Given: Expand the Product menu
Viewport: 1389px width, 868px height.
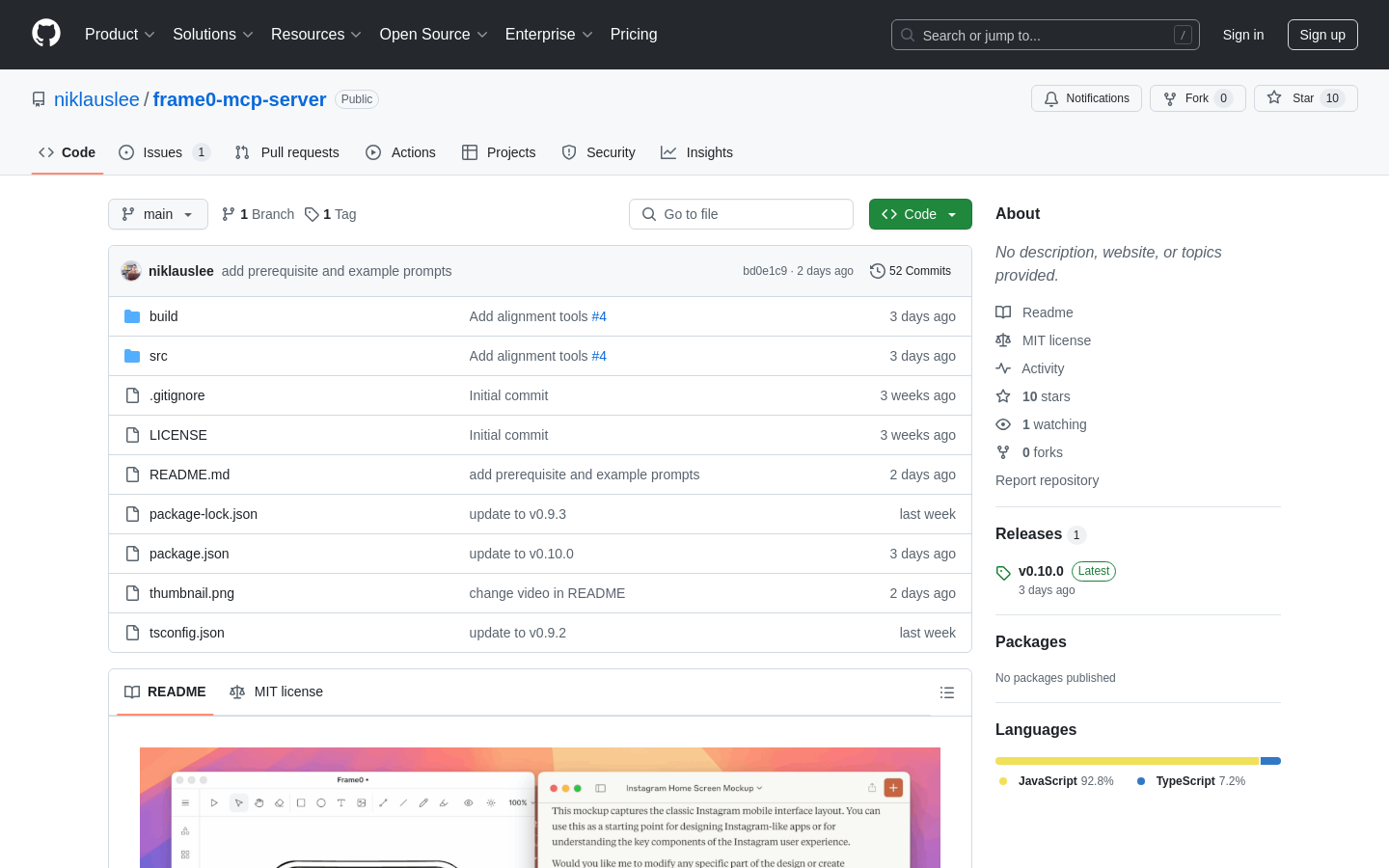Looking at the screenshot, I should [120, 35].
